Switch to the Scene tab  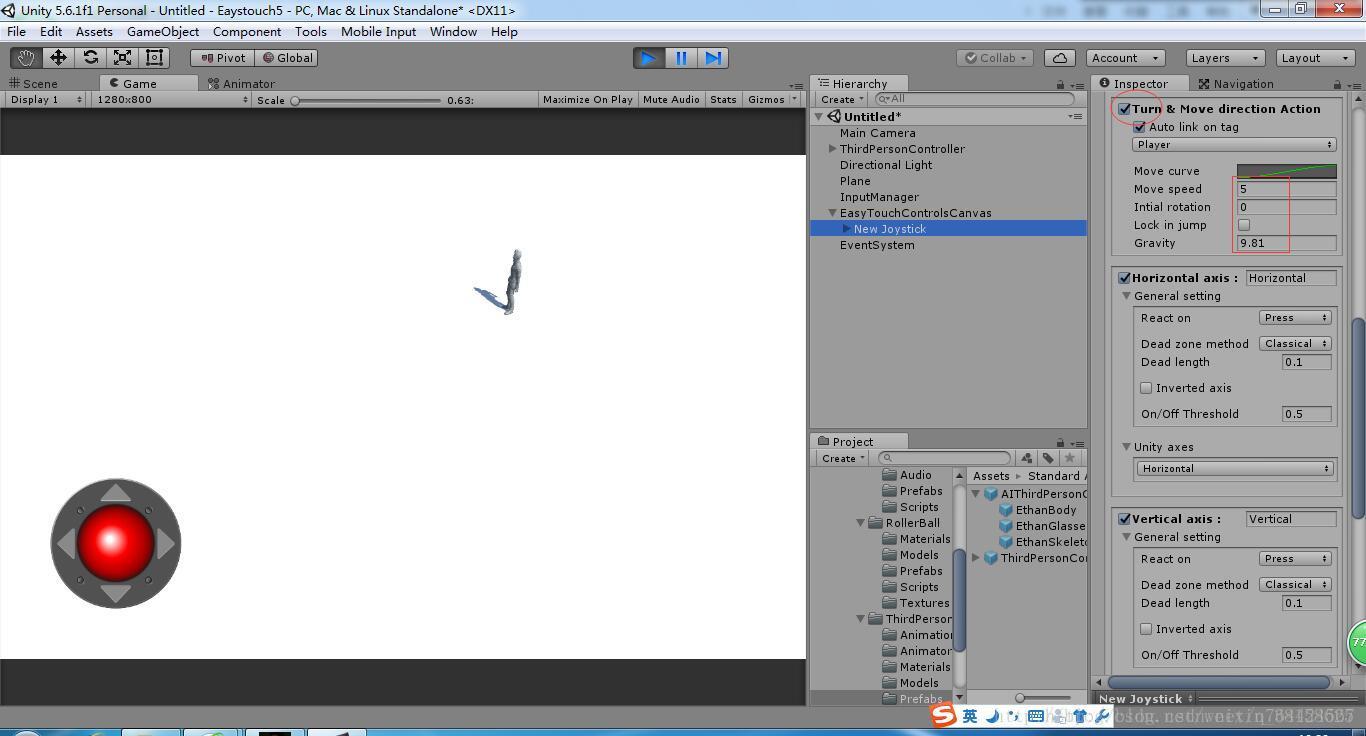(34, 84)
